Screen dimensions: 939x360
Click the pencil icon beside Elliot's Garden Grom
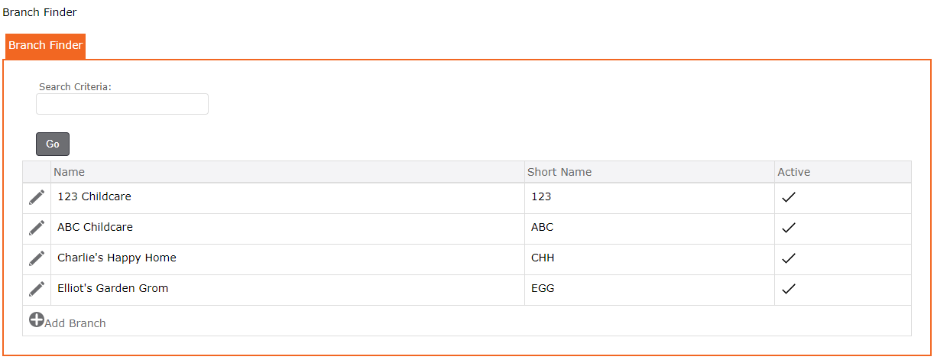(x=37, y=289)
